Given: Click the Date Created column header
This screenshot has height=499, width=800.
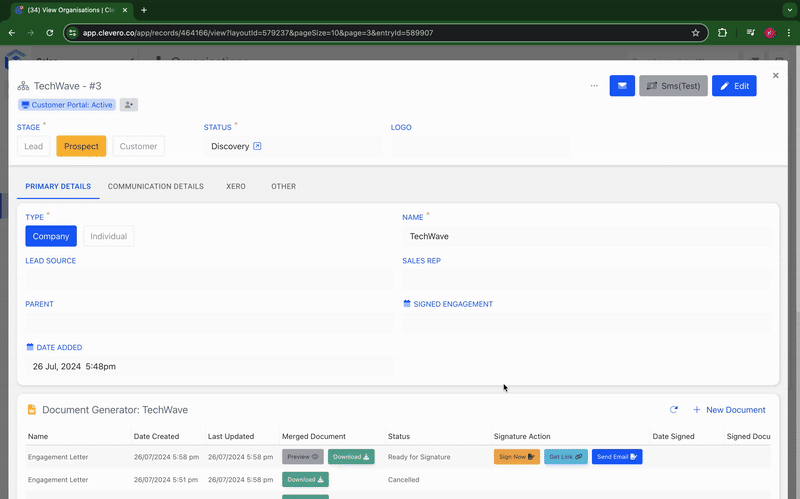Looking at the screenshot, I should (156, 436).
